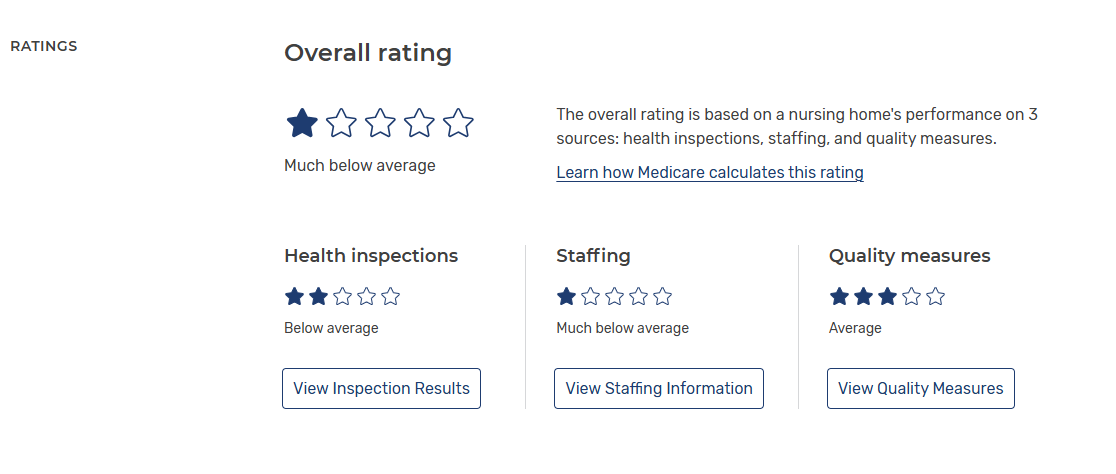
Task: Click the last empty star under Health inspections
Action: pyautogui.click(x=390, y=296)
